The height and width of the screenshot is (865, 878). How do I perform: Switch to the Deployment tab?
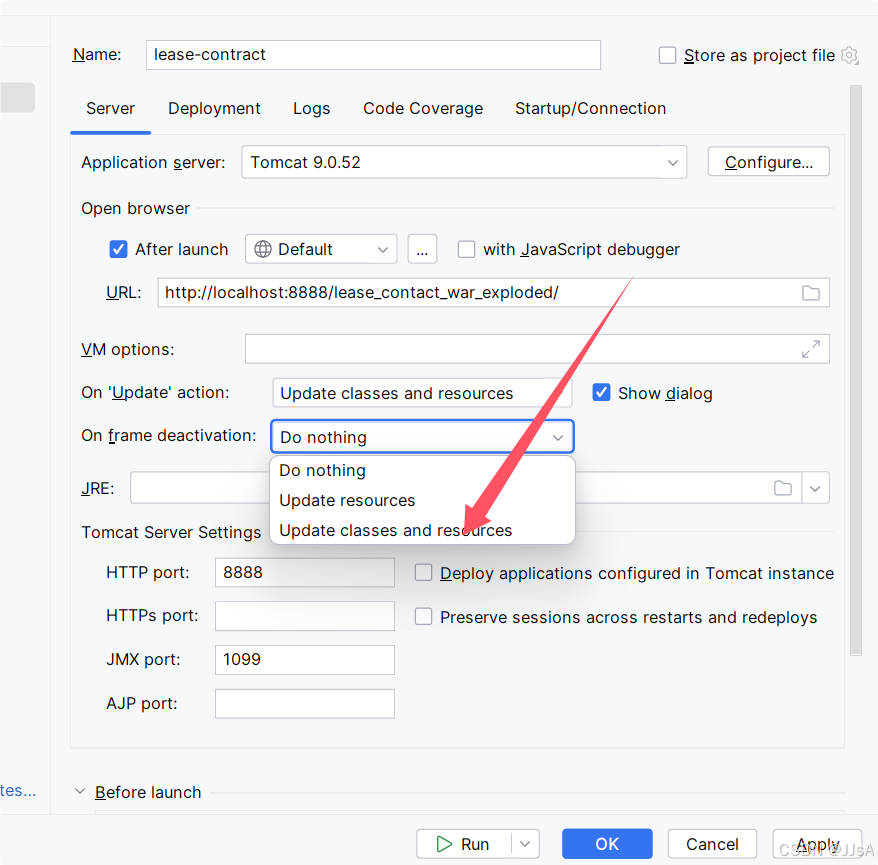214,109
